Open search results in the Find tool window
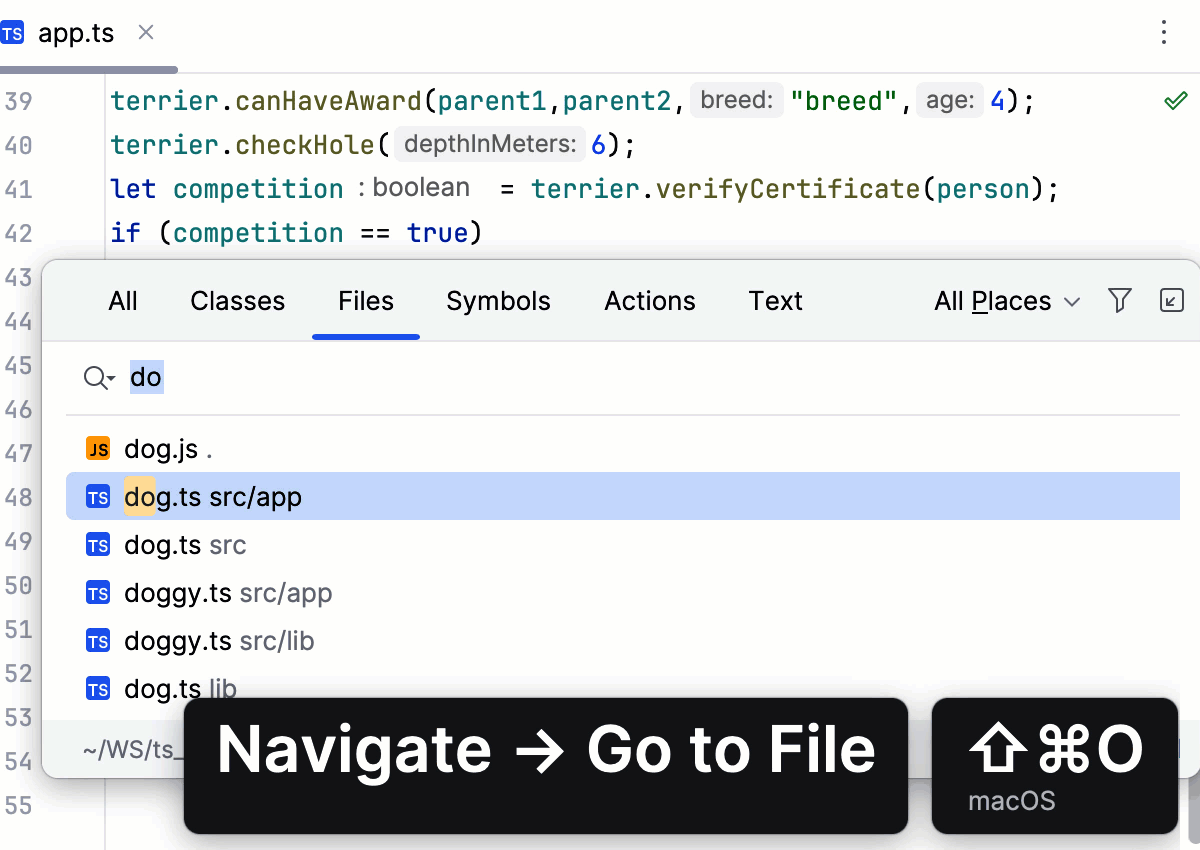This screenshot has width=1200, height=850. [x=1171, y=300]
